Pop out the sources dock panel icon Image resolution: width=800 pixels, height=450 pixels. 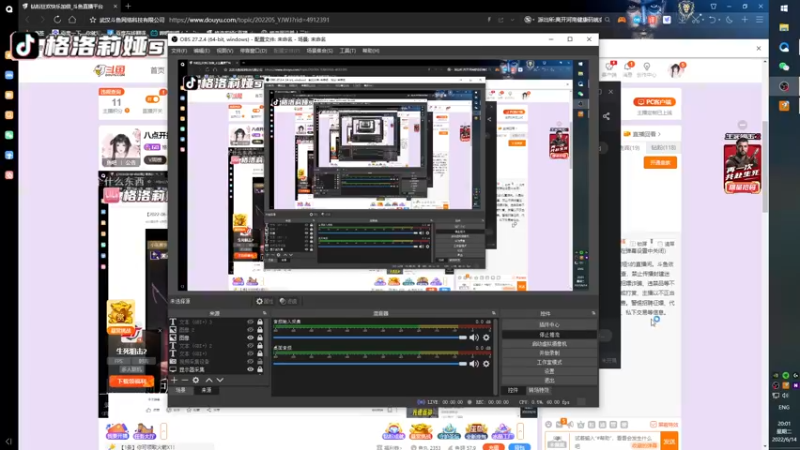pyautogui.click(x=264, y=313)
